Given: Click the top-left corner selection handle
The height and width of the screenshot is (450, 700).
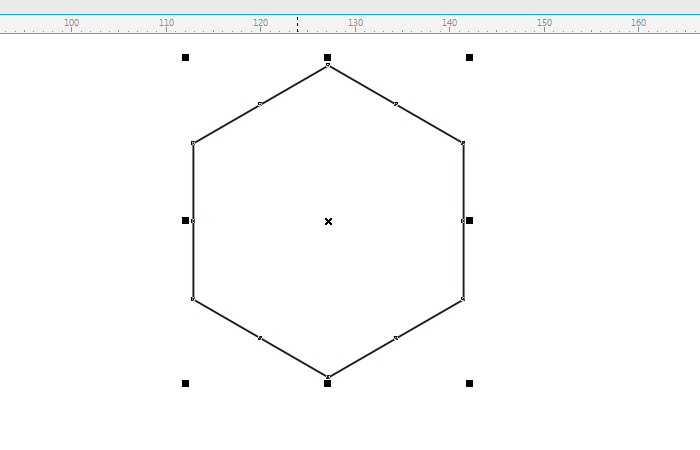Looking at the screenshot, I should coord(186,58).
